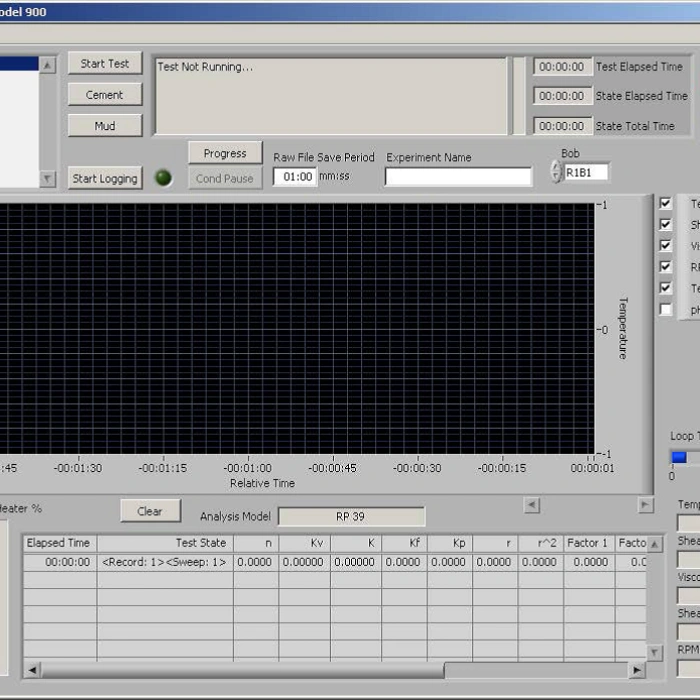
Task: Click the Cement button
Action: (105, 95)
